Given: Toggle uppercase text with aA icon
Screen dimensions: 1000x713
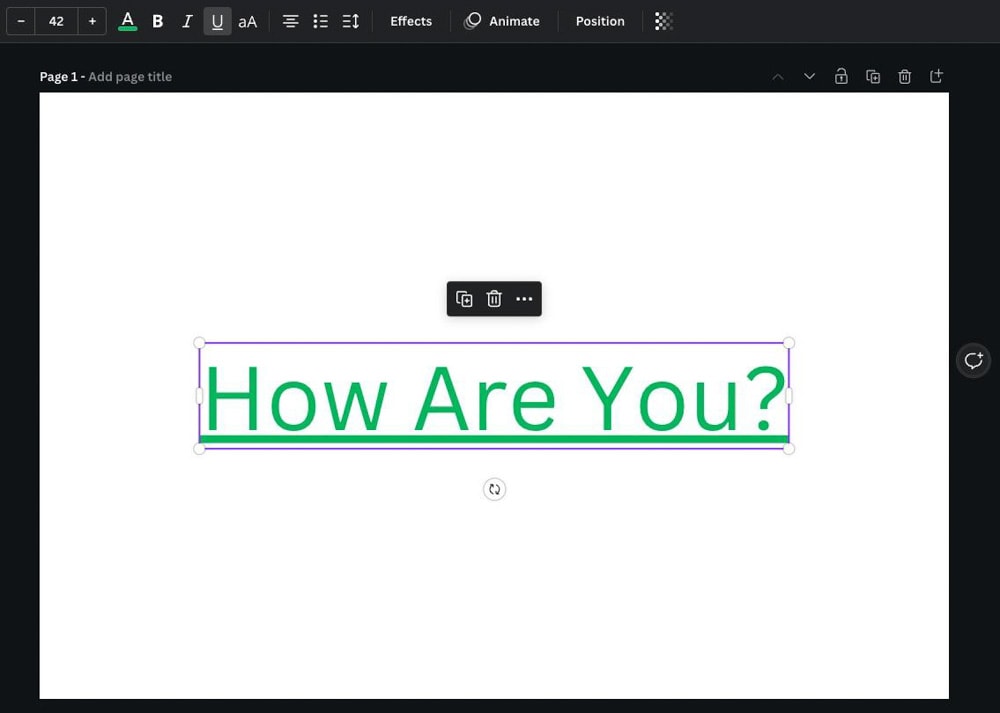Looking at the screenshot, I should [x=247, y=21].
